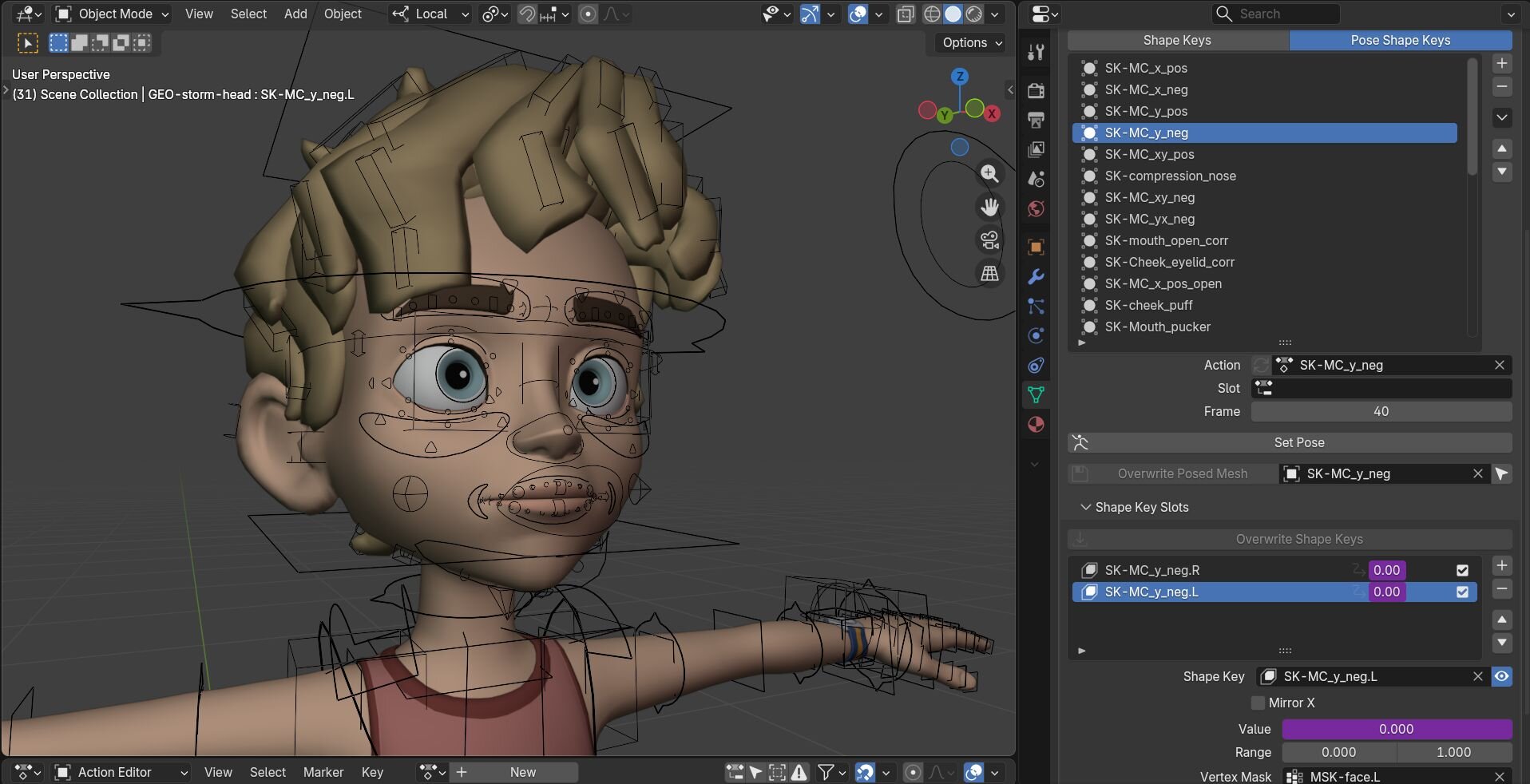Switch to the Shape Keys tab
Viewport: 1530px width, 784px height.
click(x=1177, y=40)
